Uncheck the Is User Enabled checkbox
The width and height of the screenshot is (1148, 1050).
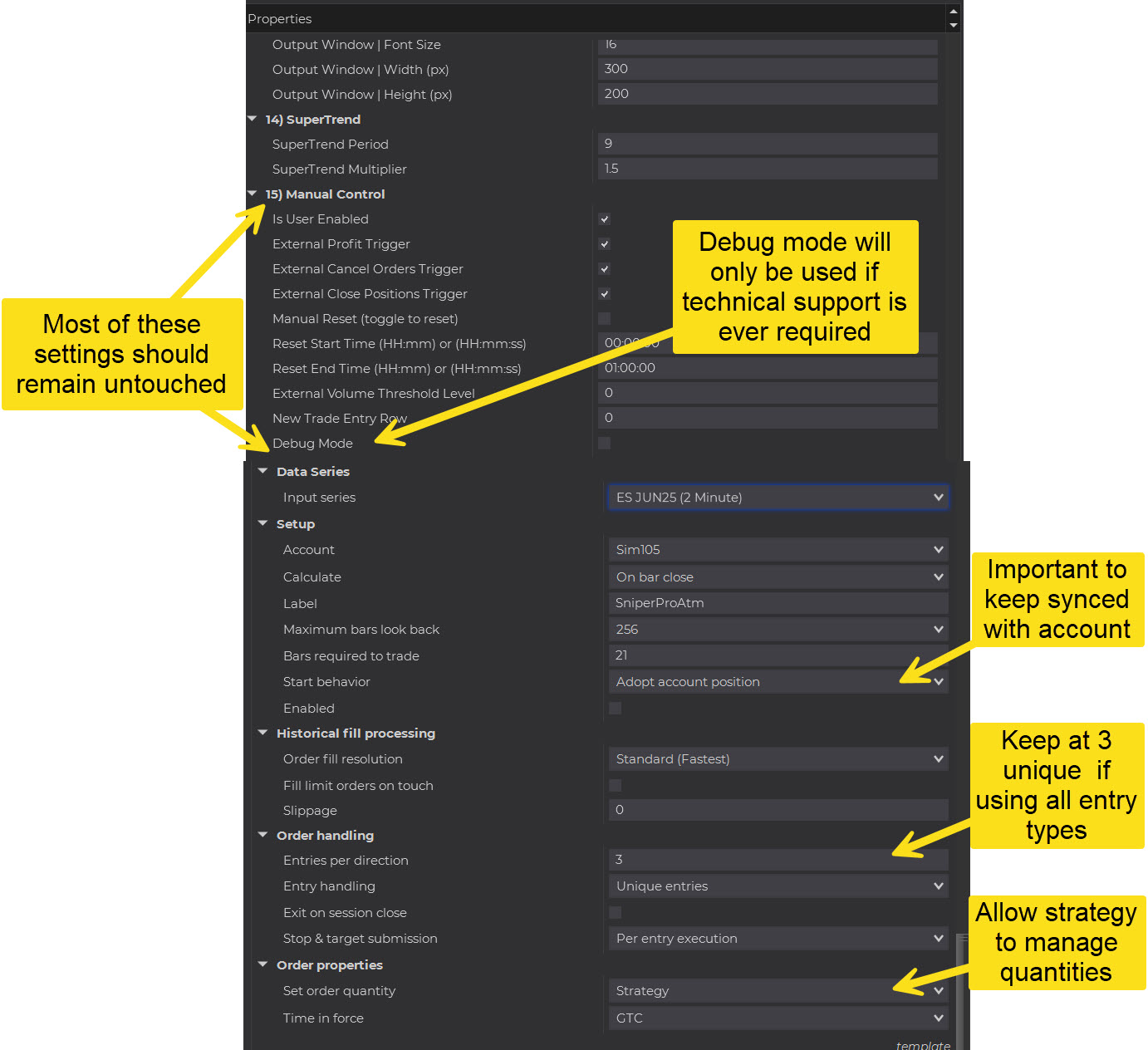[x=605, y=219]
